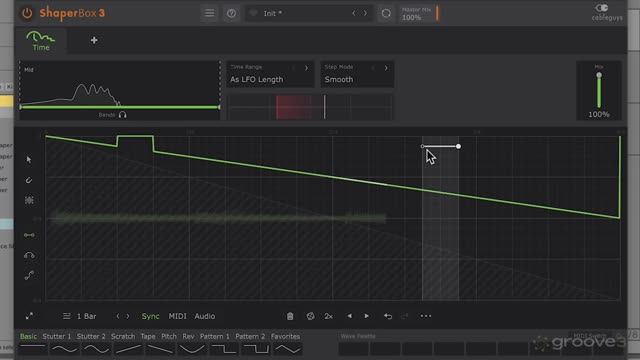This screenshot has height=360, width=640.
Task: Select the Rev preset tab
Action: [x=188, y=336]
